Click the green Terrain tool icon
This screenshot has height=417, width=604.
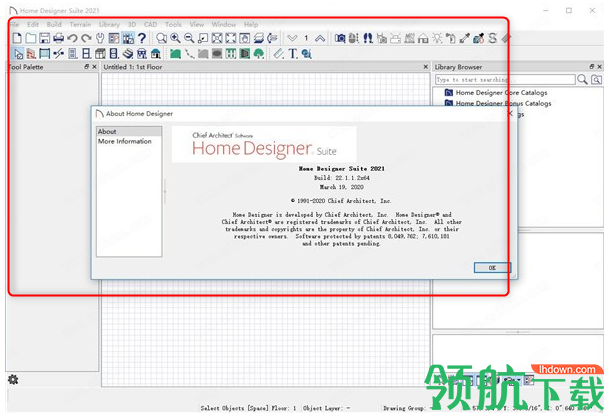[175, 54]
